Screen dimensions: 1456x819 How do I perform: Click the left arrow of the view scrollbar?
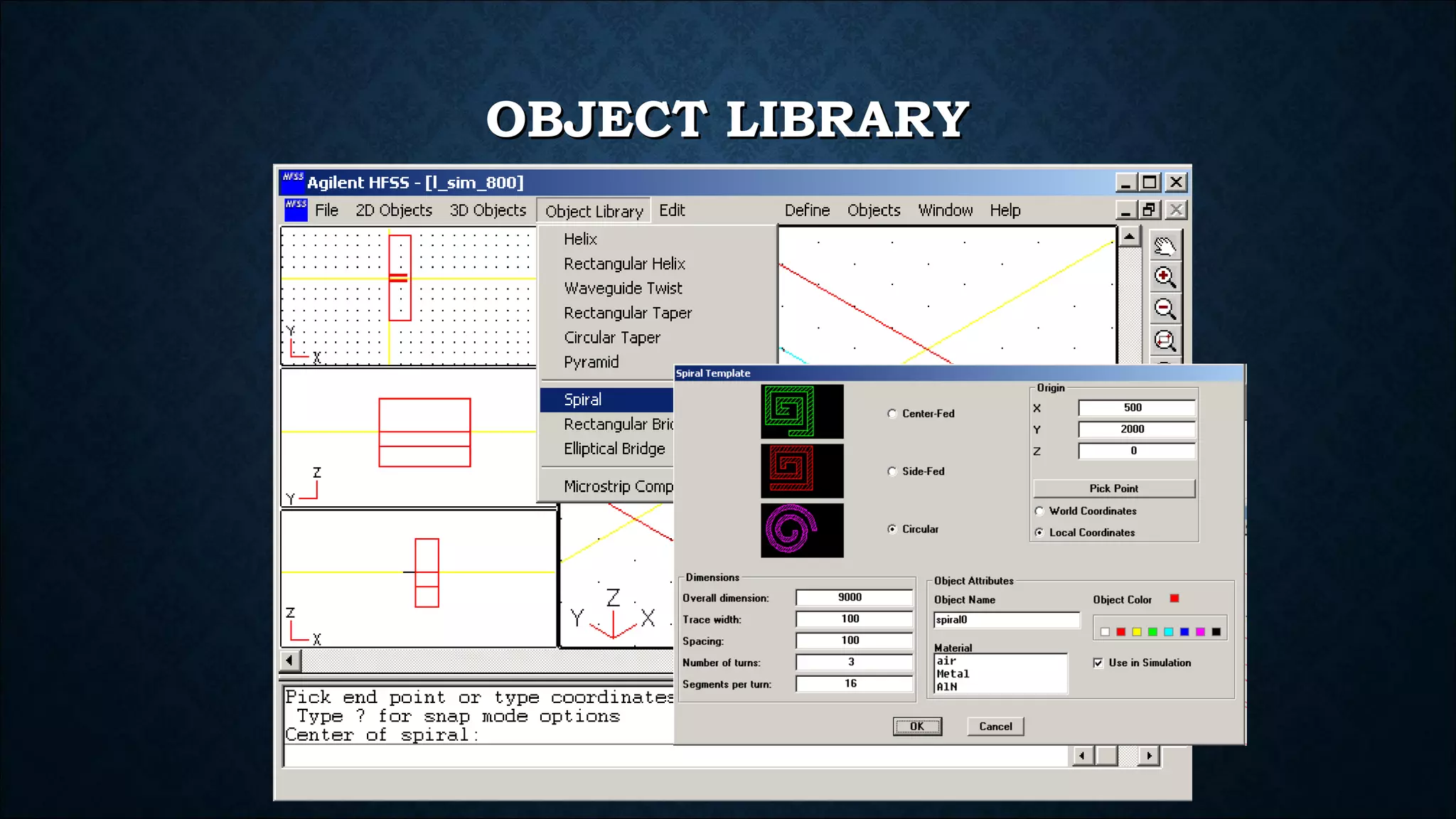pyautogui.click(x=289, y=660)
